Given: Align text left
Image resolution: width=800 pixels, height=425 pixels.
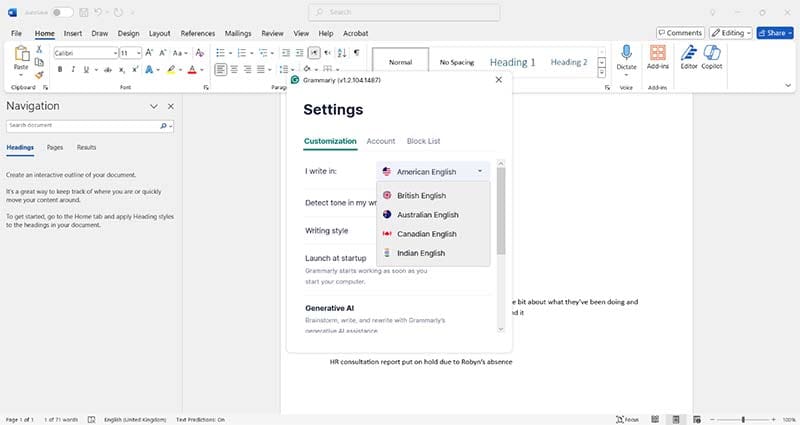Looking at the screenshot, I should click(220, 69).
